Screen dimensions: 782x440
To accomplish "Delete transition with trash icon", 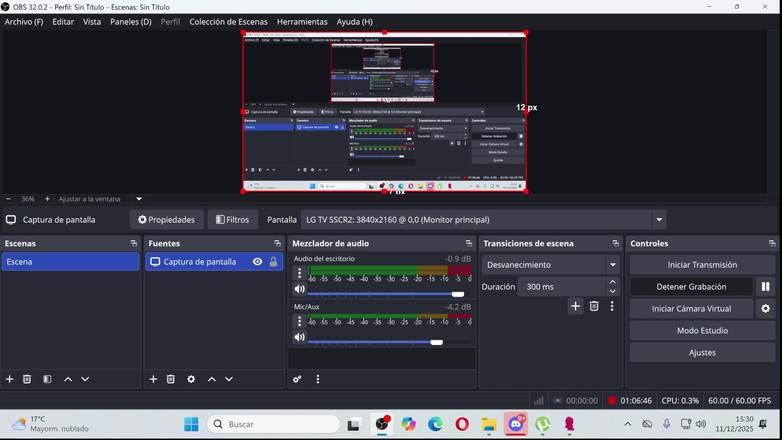I will tap(594, 306).
